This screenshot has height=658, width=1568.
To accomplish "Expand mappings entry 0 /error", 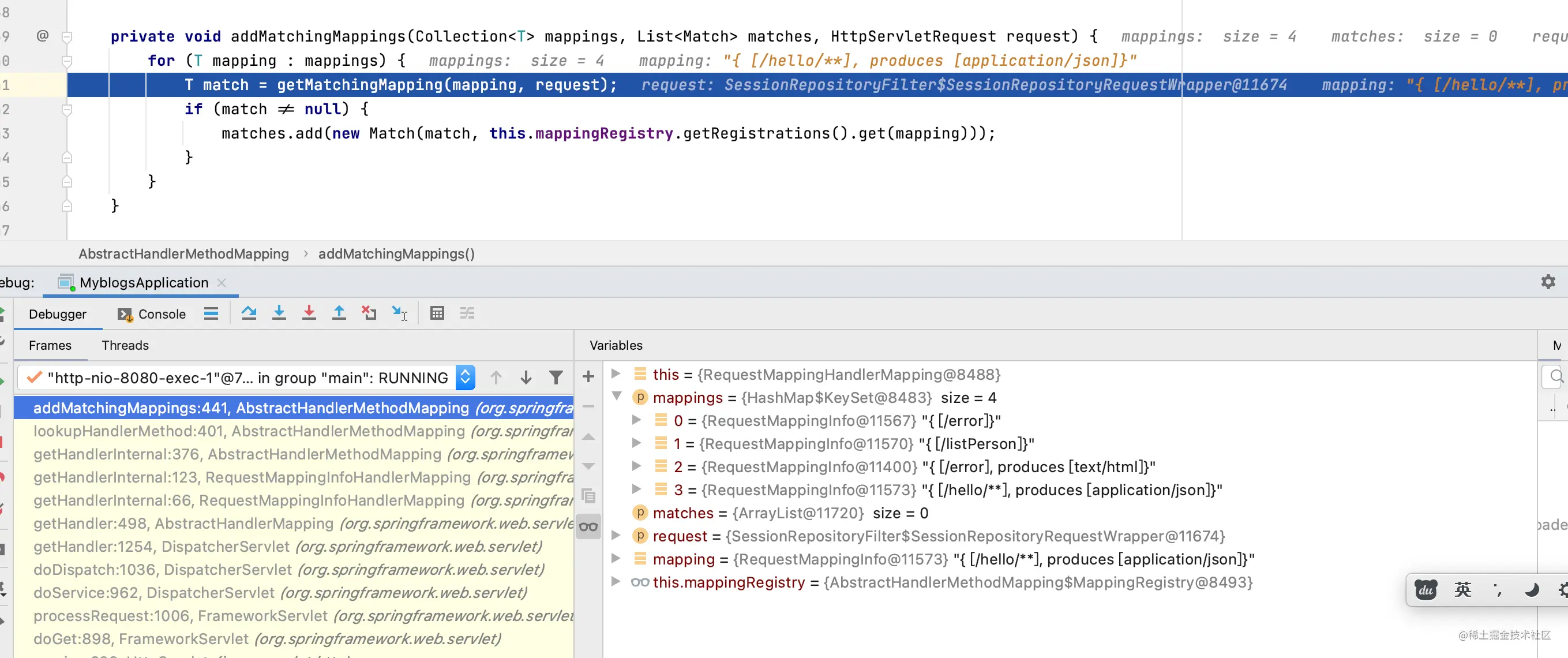I will click(637, 420).
